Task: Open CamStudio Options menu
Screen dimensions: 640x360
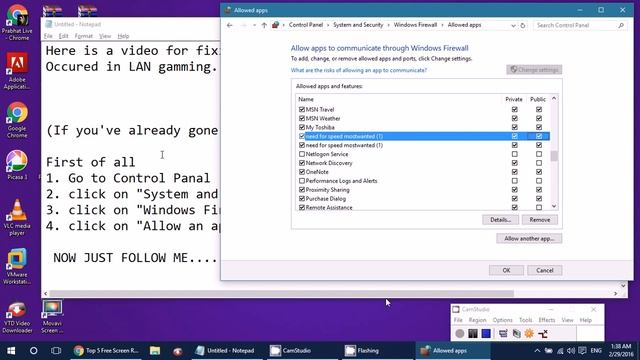Action: (x=502, y=320)
